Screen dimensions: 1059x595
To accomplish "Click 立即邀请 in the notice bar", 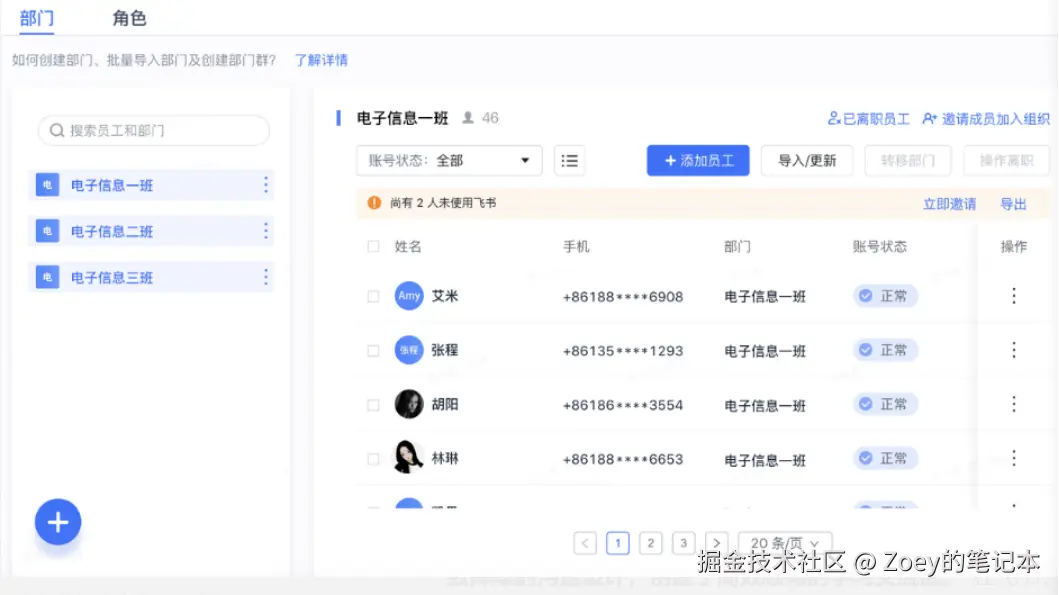I will [x=949, y=203].
